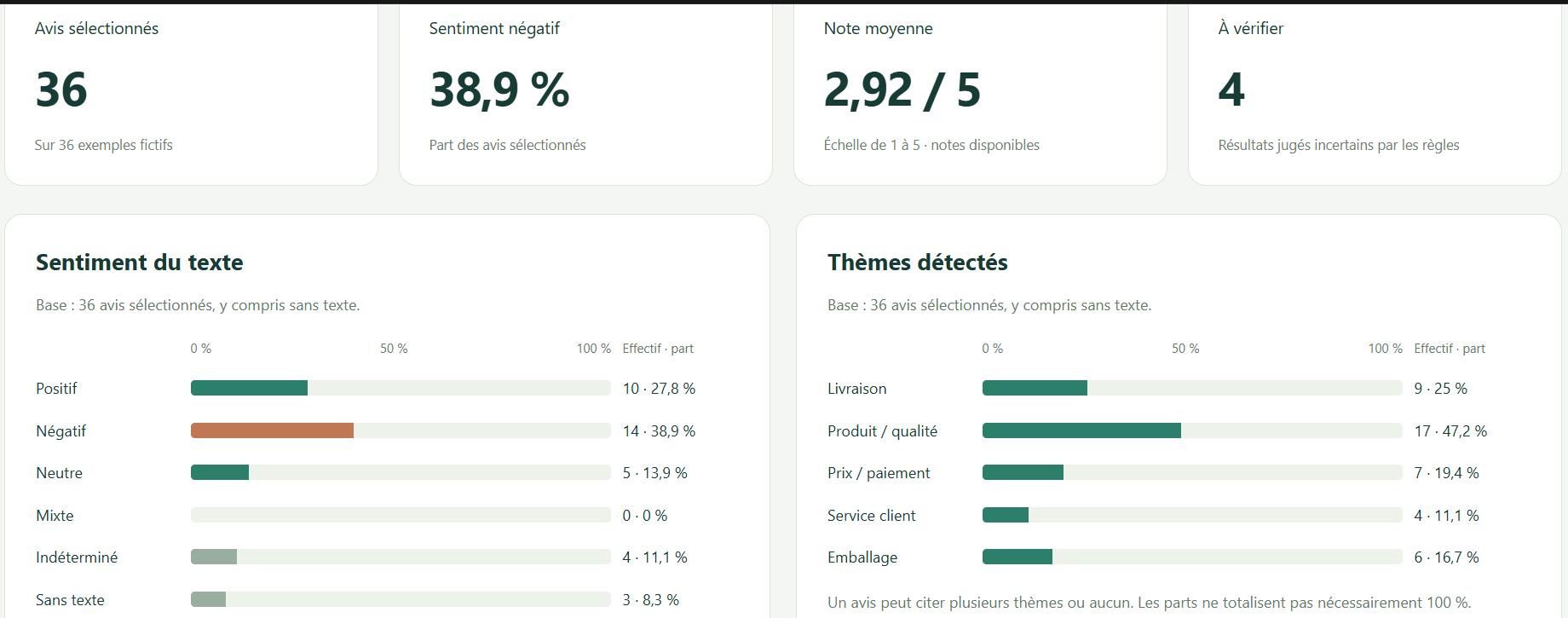1568x618 pixels.
Task: Click the note "Un avis peut citer plusieurs thèmes"
Action: coord(1150,603)
